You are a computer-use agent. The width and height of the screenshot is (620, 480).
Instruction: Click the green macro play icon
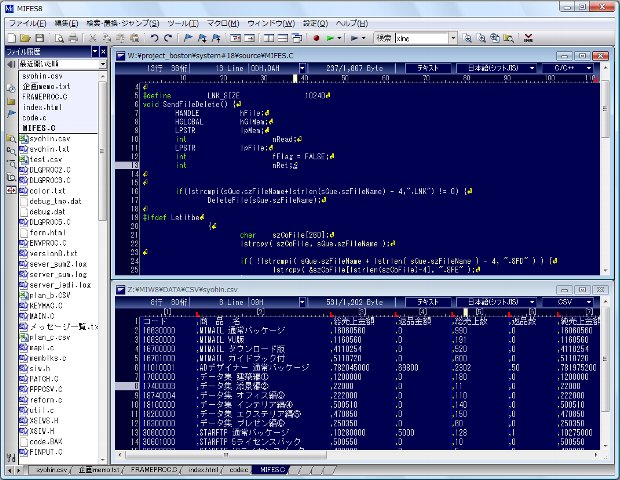(x=330, y=37)
